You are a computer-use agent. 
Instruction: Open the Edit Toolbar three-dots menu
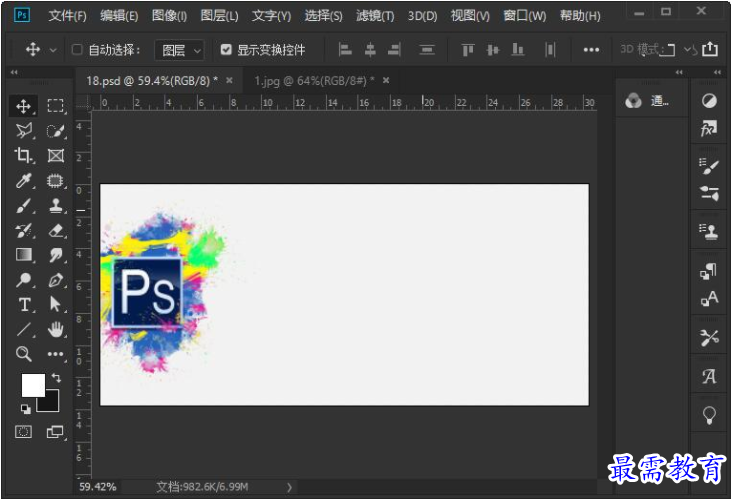coord(56,354)
